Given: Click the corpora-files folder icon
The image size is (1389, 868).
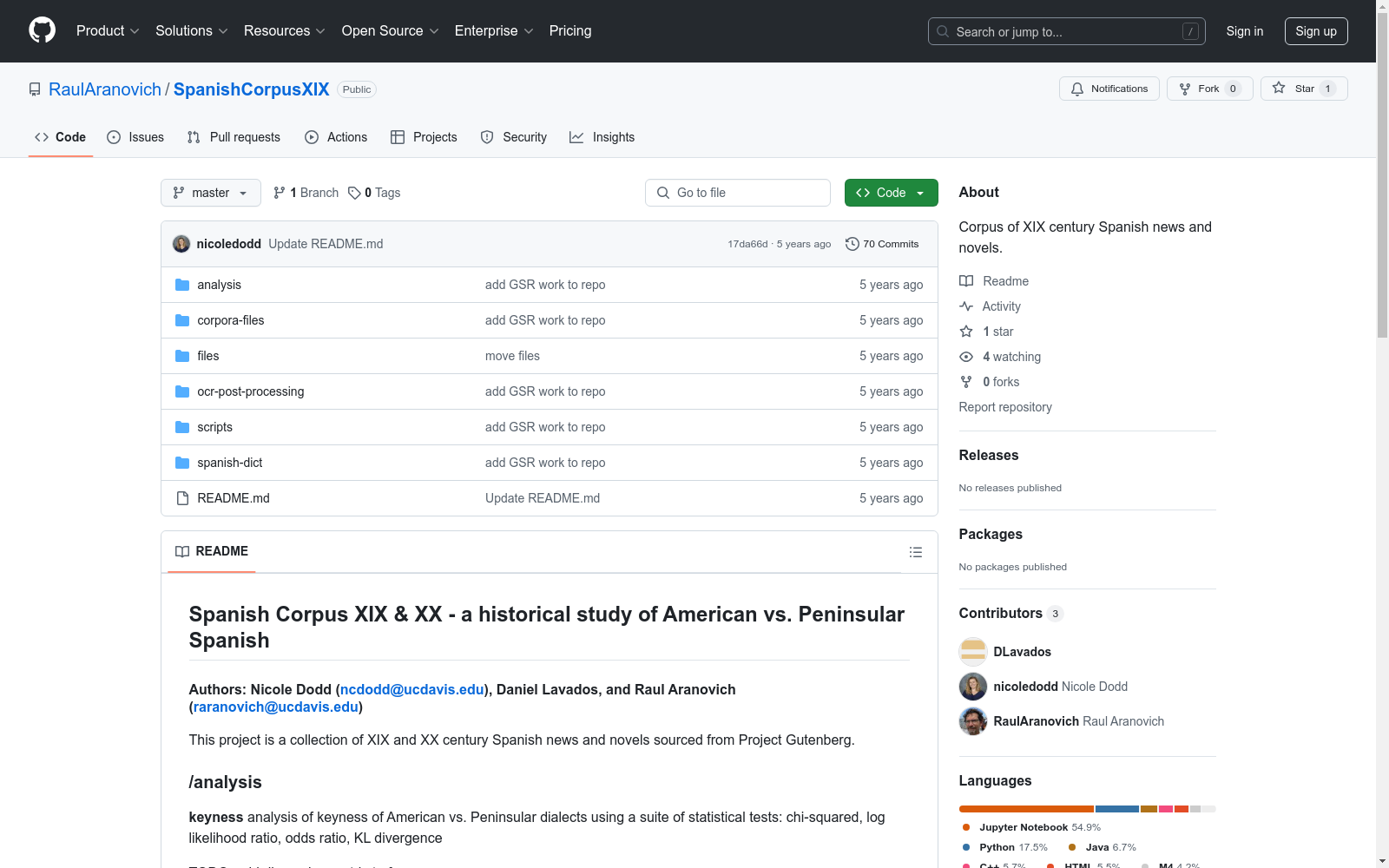Looking at the screenshot, I should tap(182, 320).
